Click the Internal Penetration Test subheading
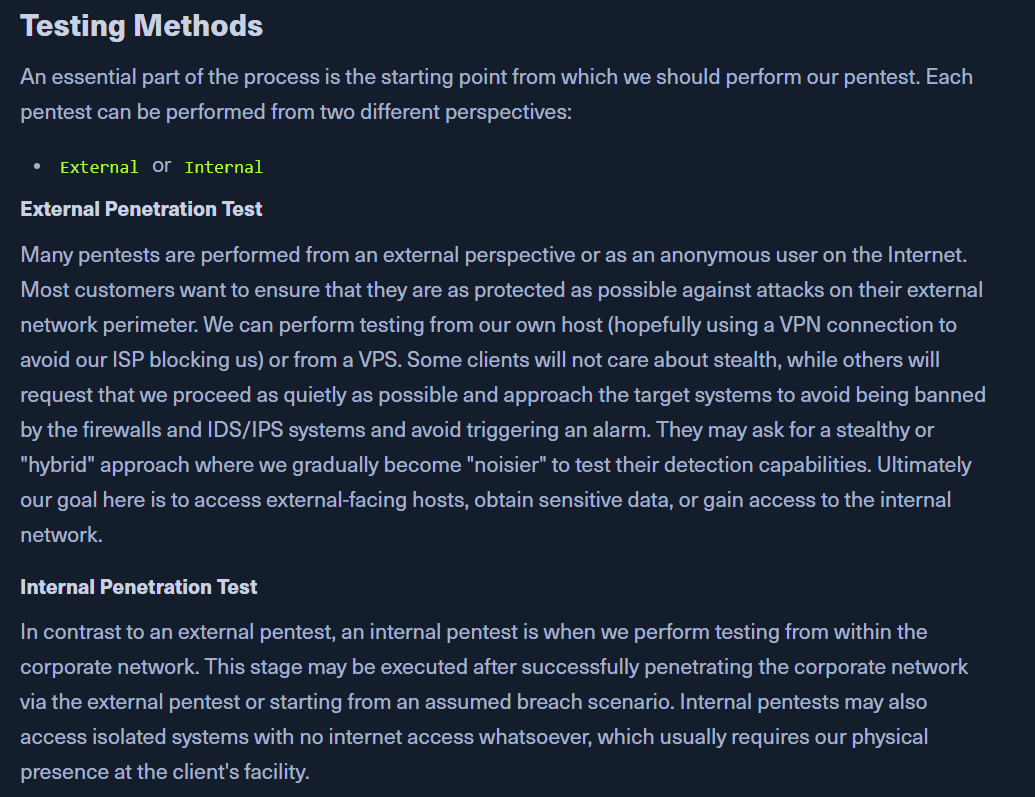 139,587
